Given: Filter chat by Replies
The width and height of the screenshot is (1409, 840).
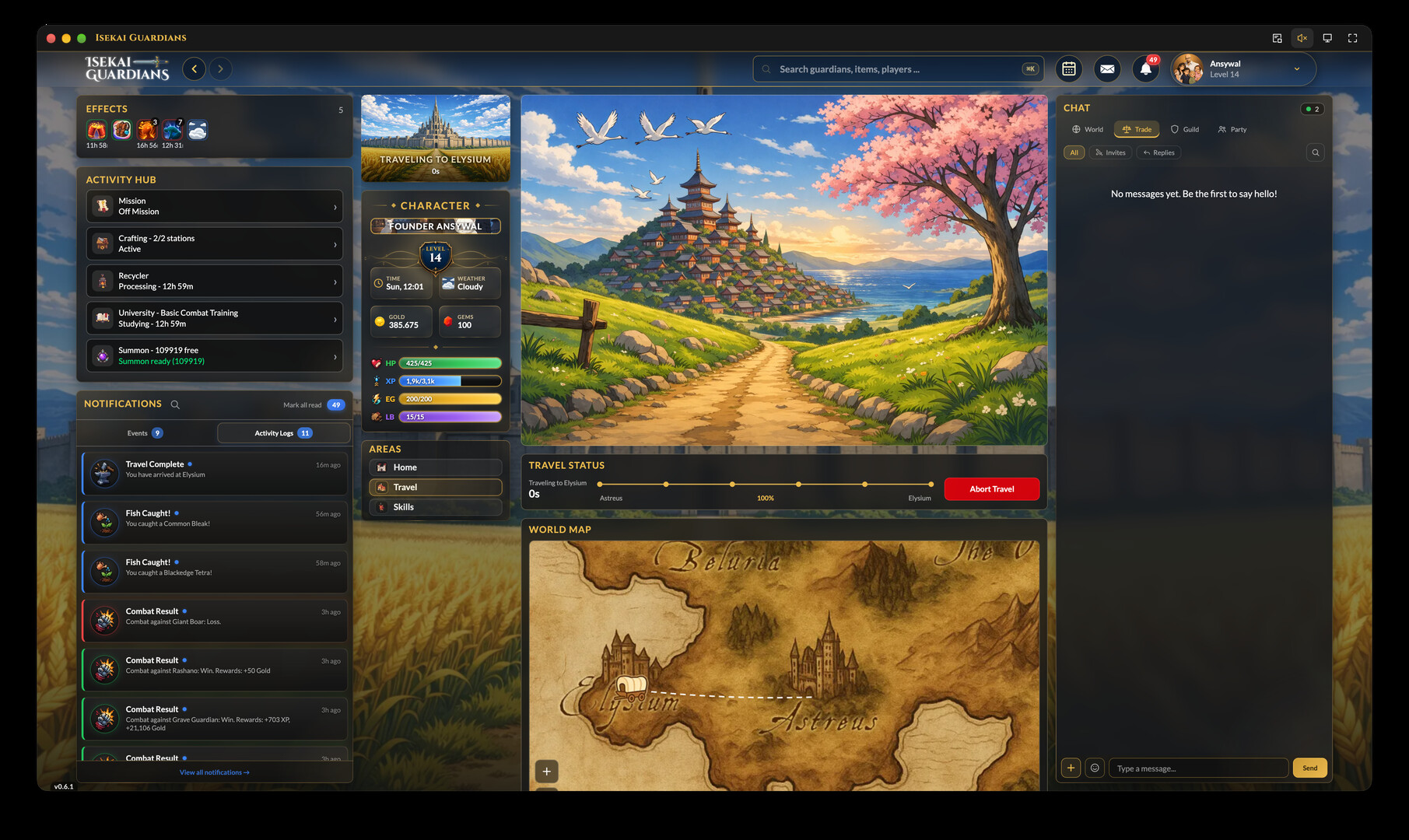Looking at the screenshot, I should [1158, 152].
